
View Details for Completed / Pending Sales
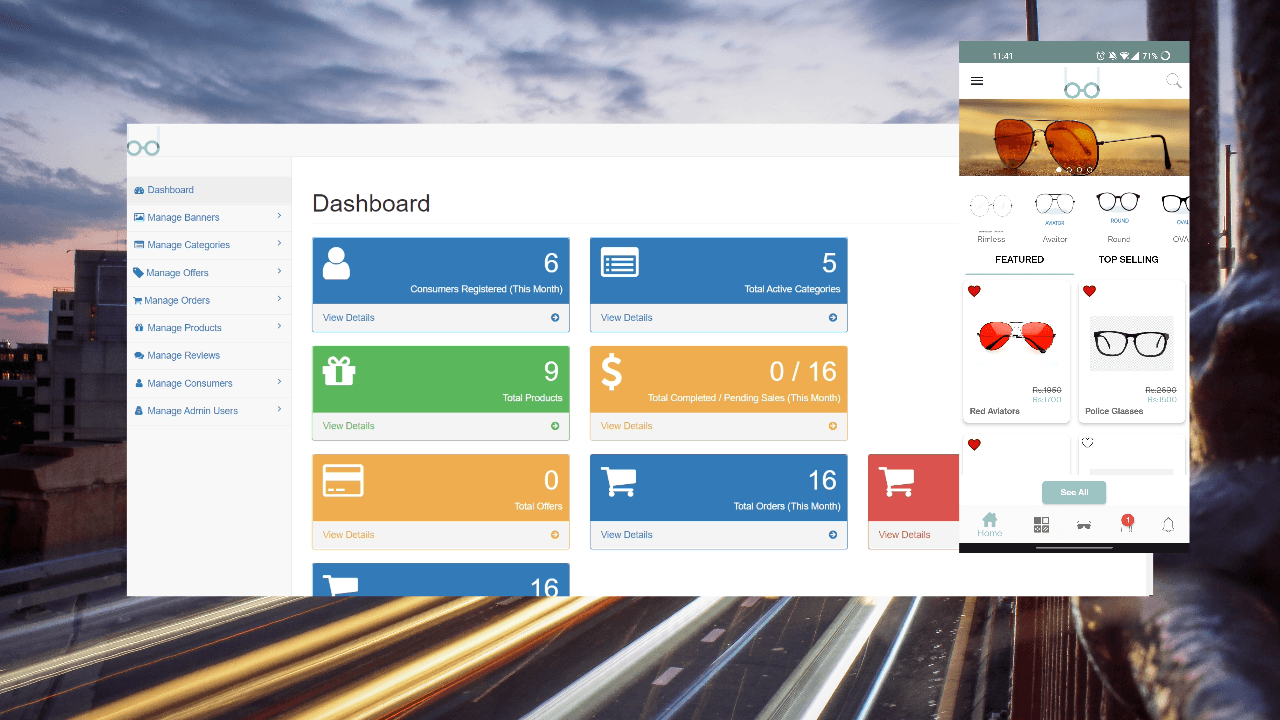[627, 426]
